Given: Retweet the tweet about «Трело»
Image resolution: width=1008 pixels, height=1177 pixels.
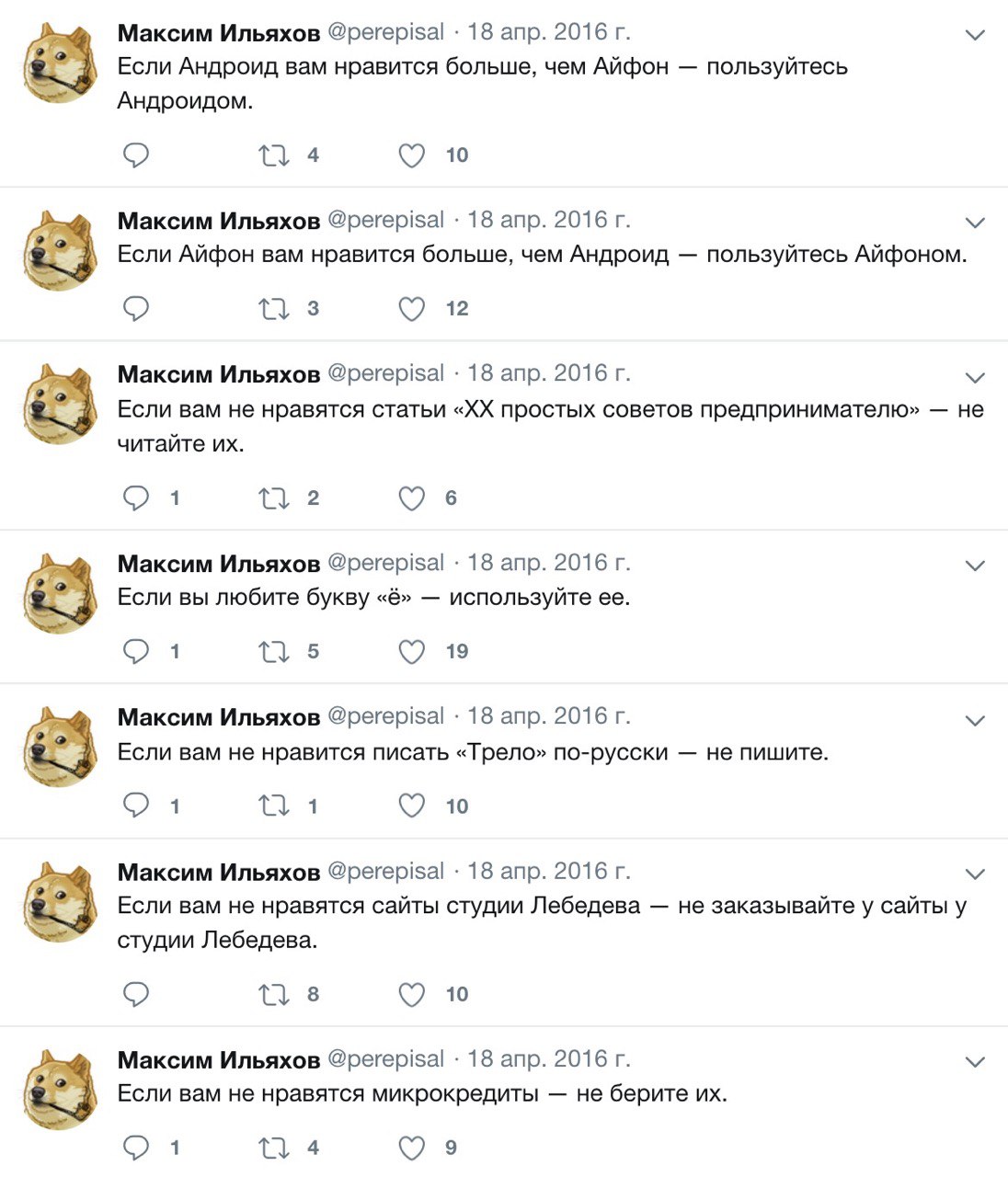Looking at the screenshot, I should pos(274,806).
